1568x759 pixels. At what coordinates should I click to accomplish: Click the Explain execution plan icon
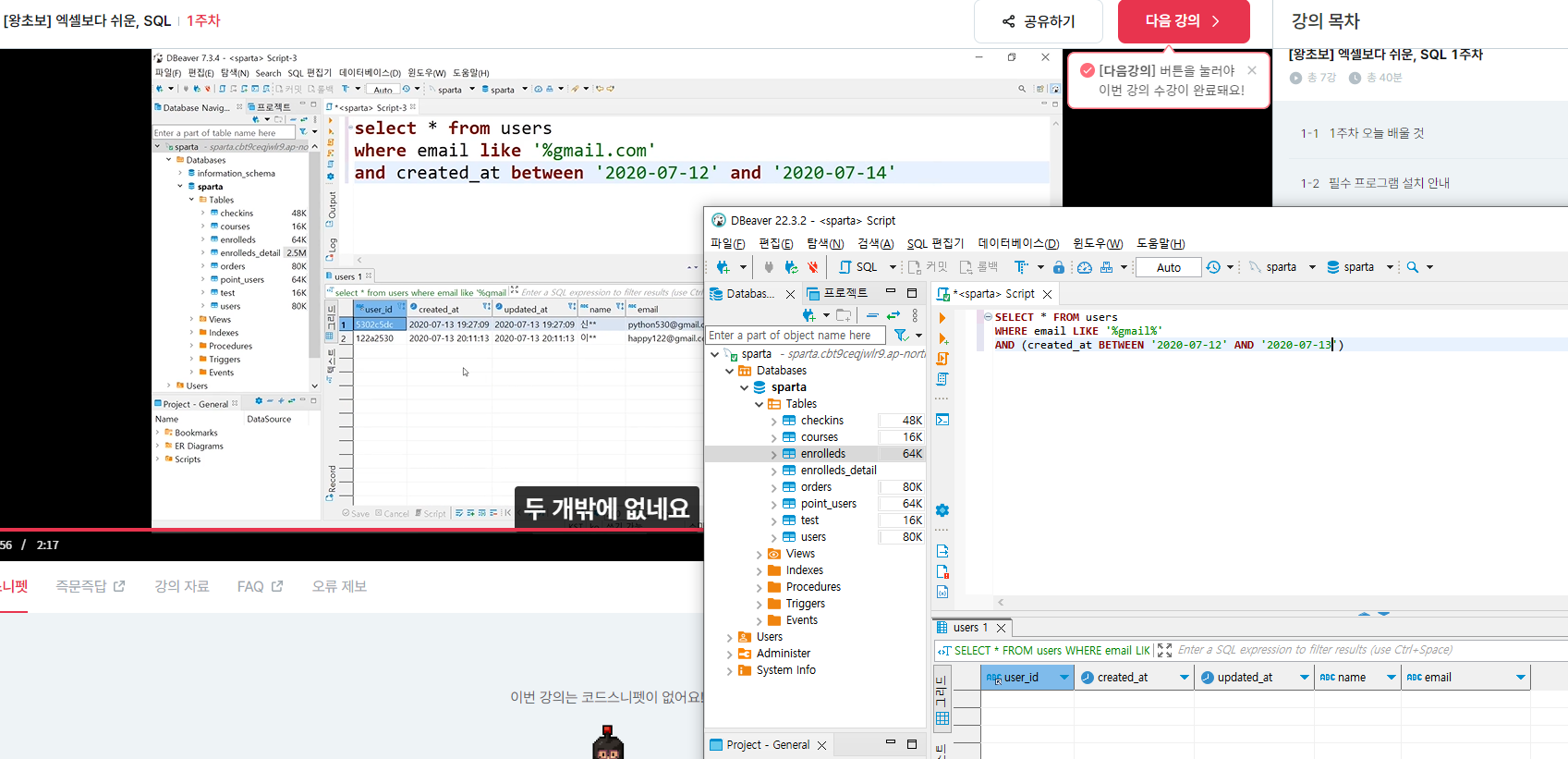(x=942, y=379)
